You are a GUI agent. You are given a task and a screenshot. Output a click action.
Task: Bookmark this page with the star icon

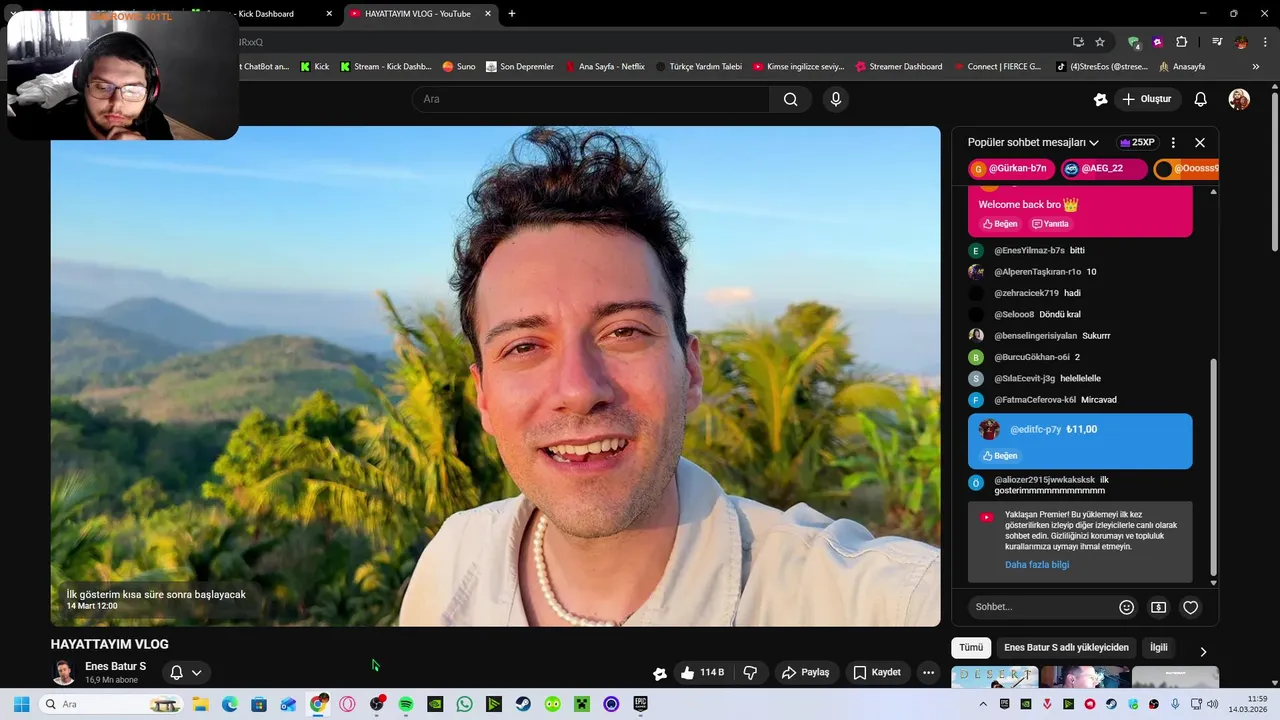point(1100,42)
